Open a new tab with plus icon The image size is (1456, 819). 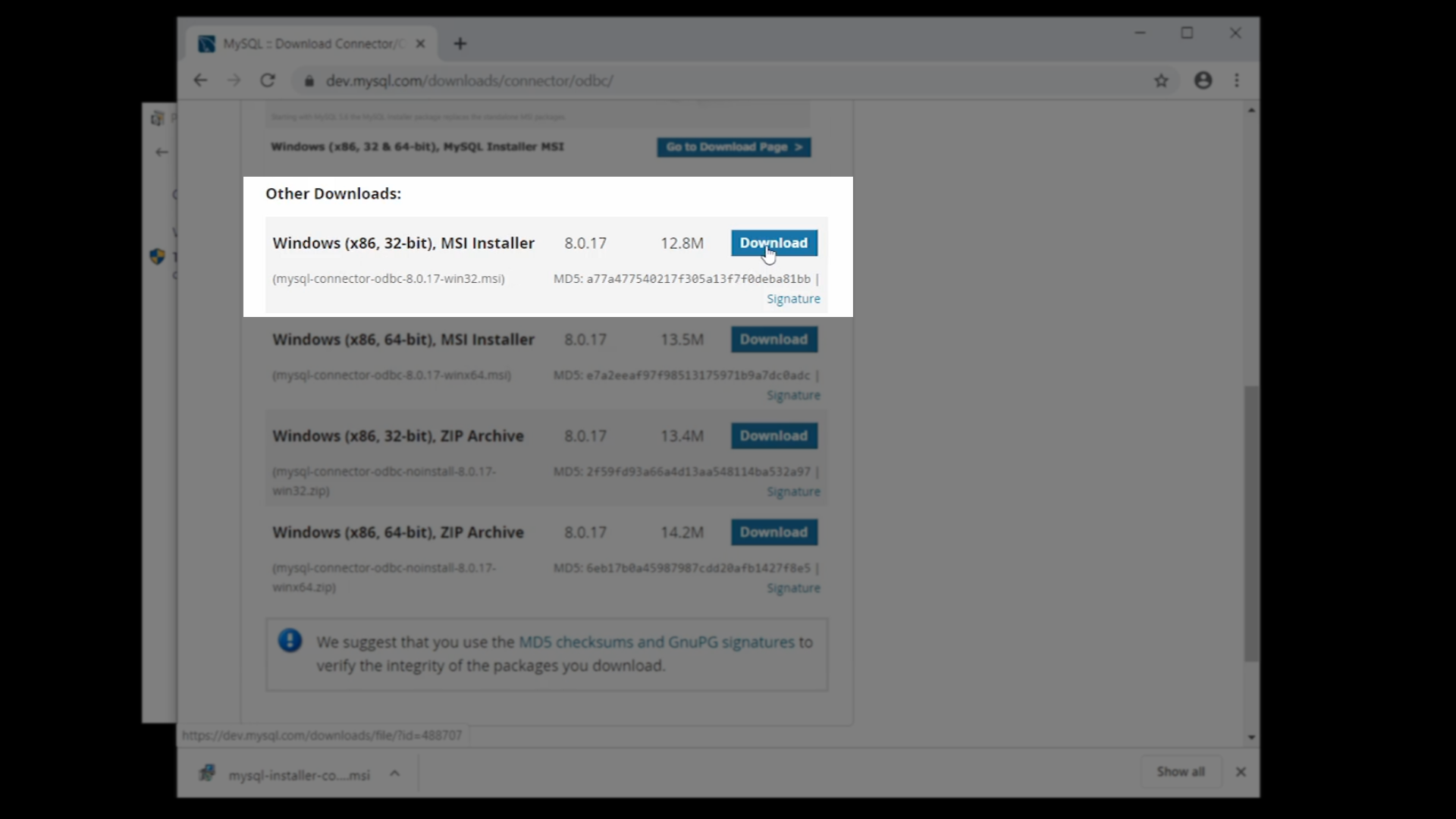click(460, 44)
